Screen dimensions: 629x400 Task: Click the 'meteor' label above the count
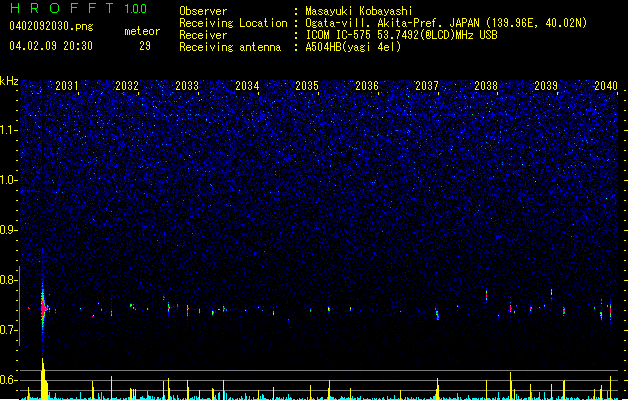(142, 31)
